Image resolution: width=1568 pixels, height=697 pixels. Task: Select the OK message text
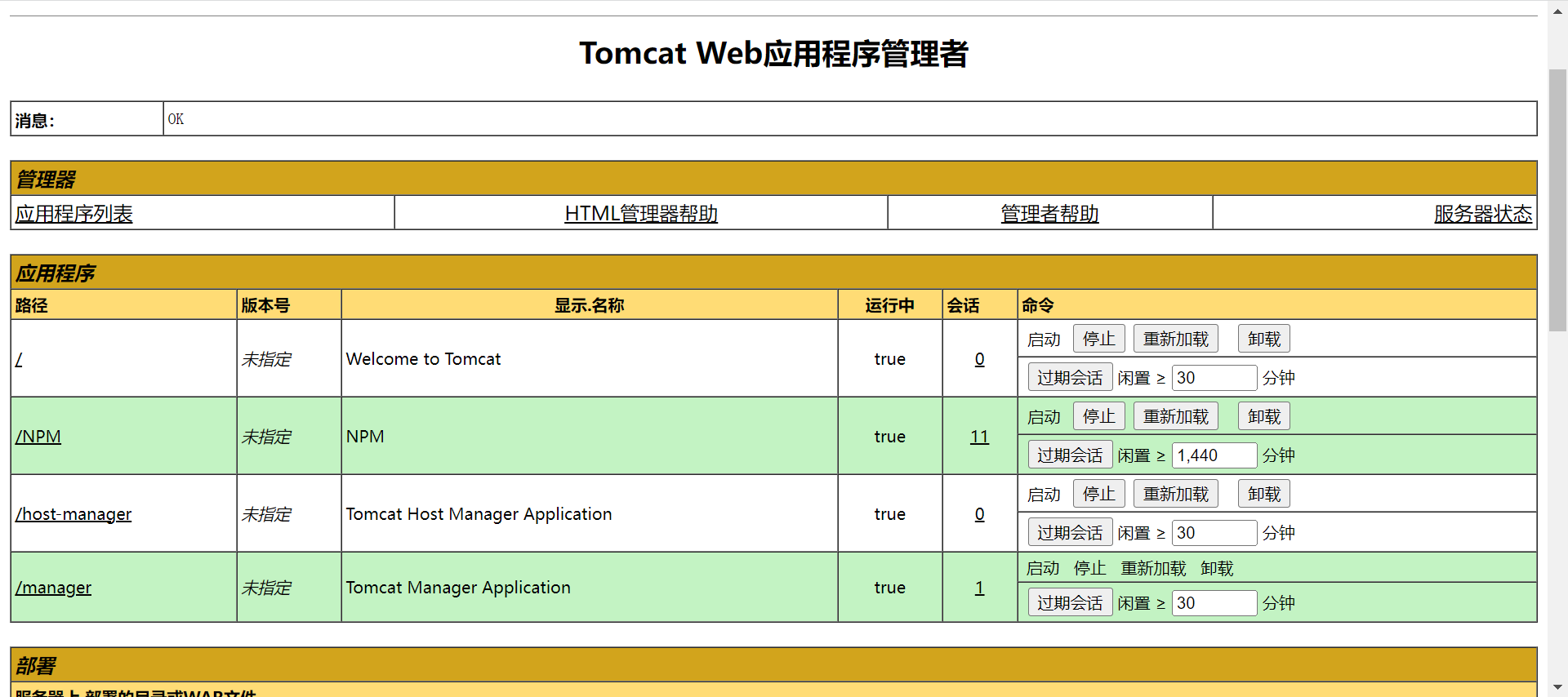point(176,119)
